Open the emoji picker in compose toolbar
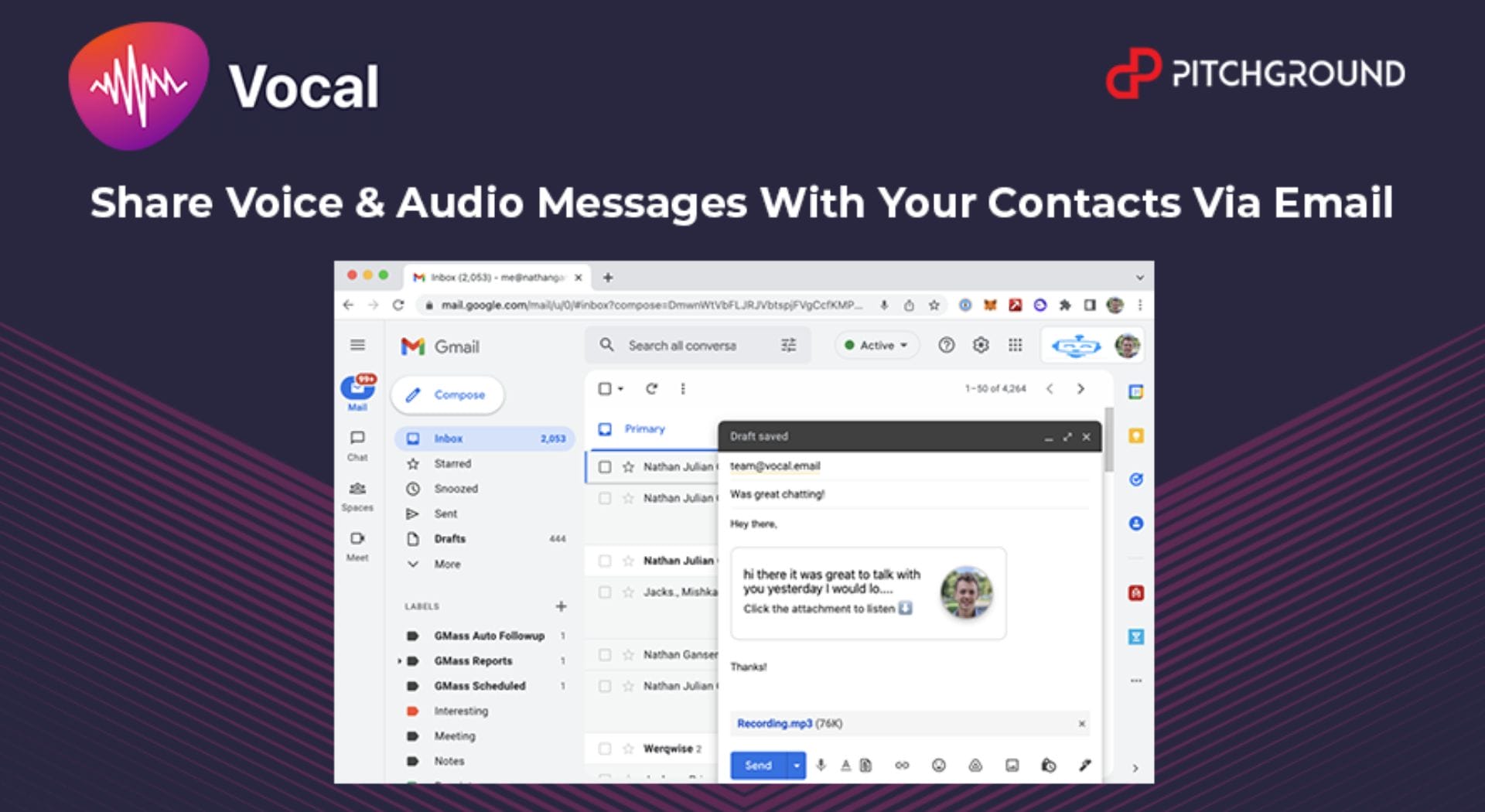This screenshot has width=1485, height=812. coord(938,765)
